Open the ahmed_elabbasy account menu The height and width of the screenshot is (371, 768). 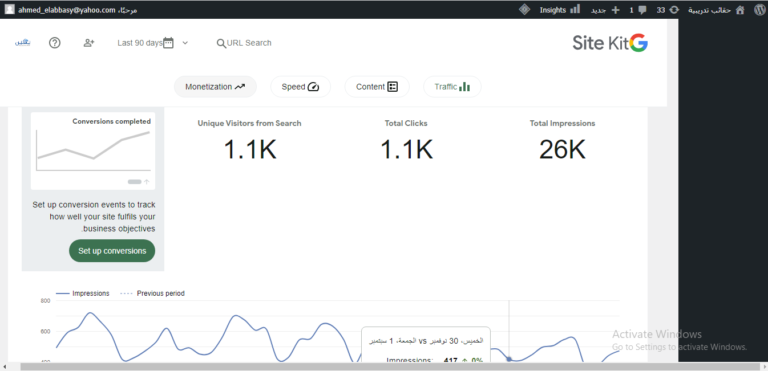(71, 10)
